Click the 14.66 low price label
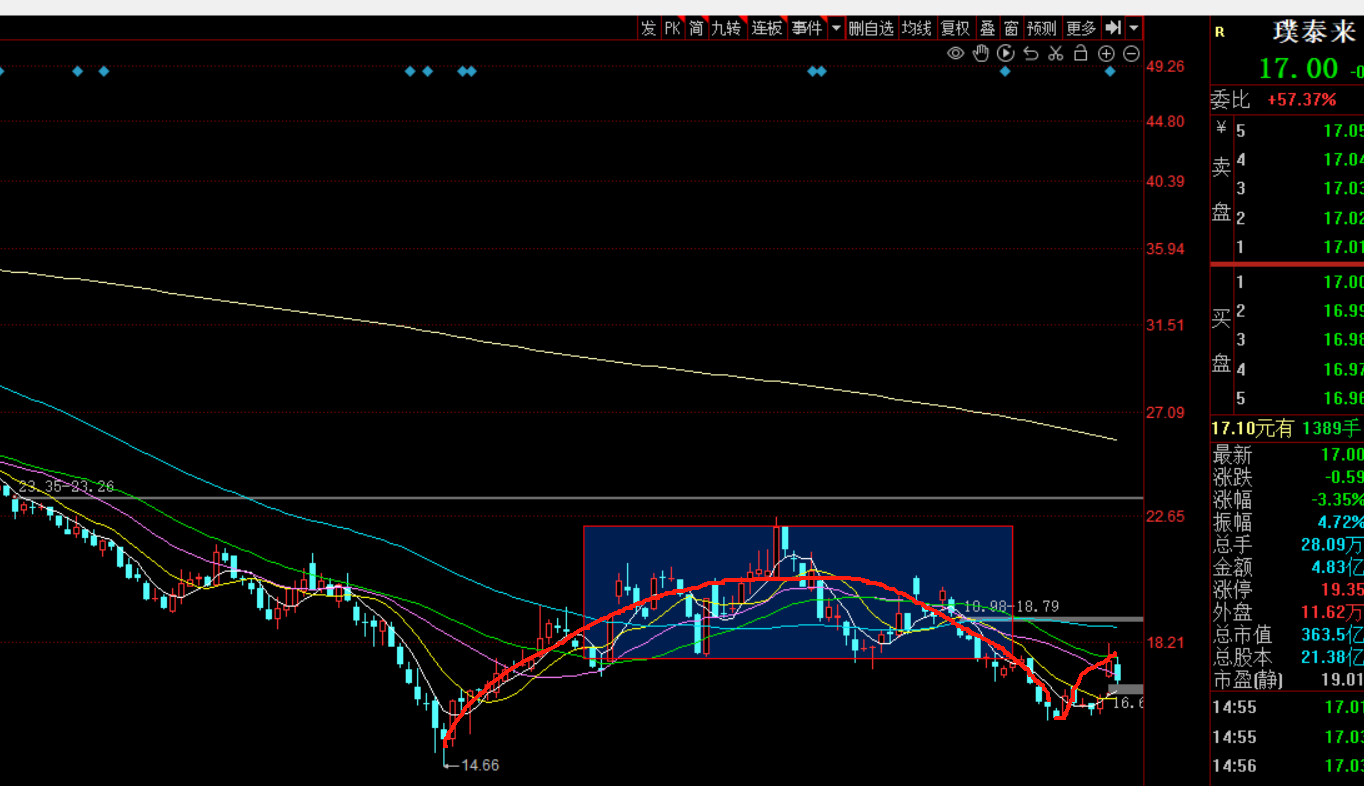 coord(479,765)
